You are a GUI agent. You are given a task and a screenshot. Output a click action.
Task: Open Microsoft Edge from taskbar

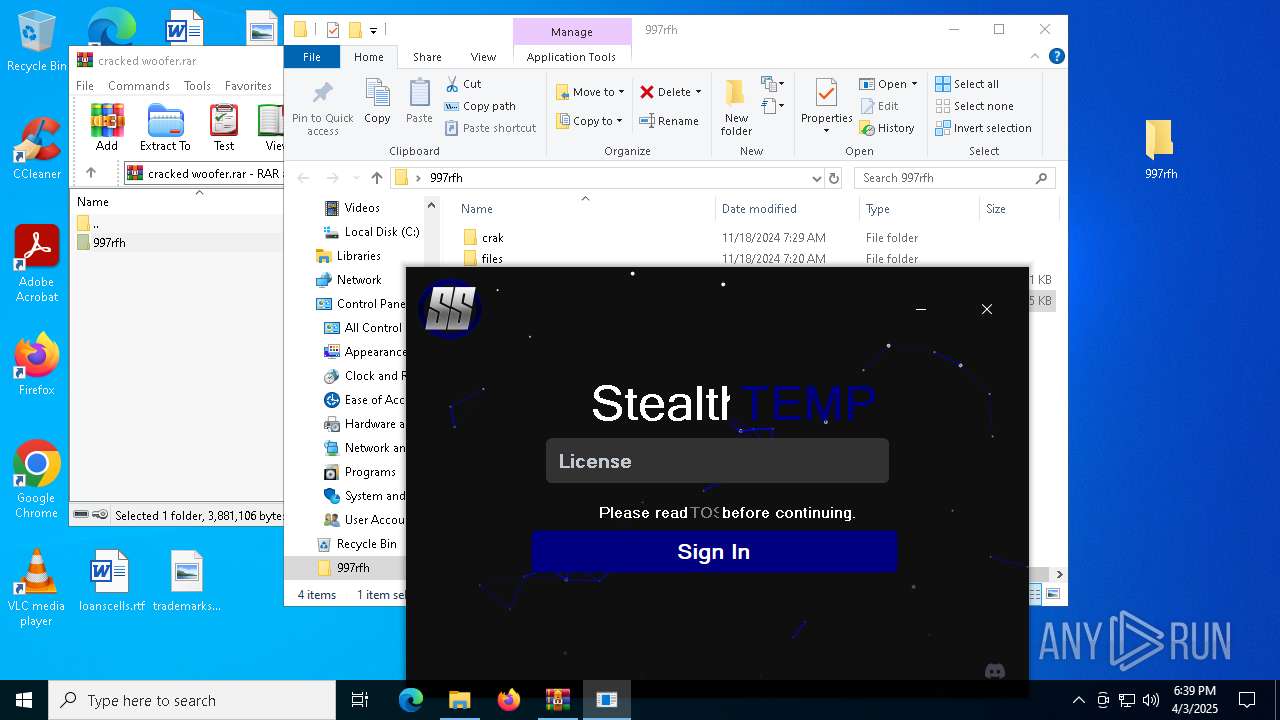point(411,700)
